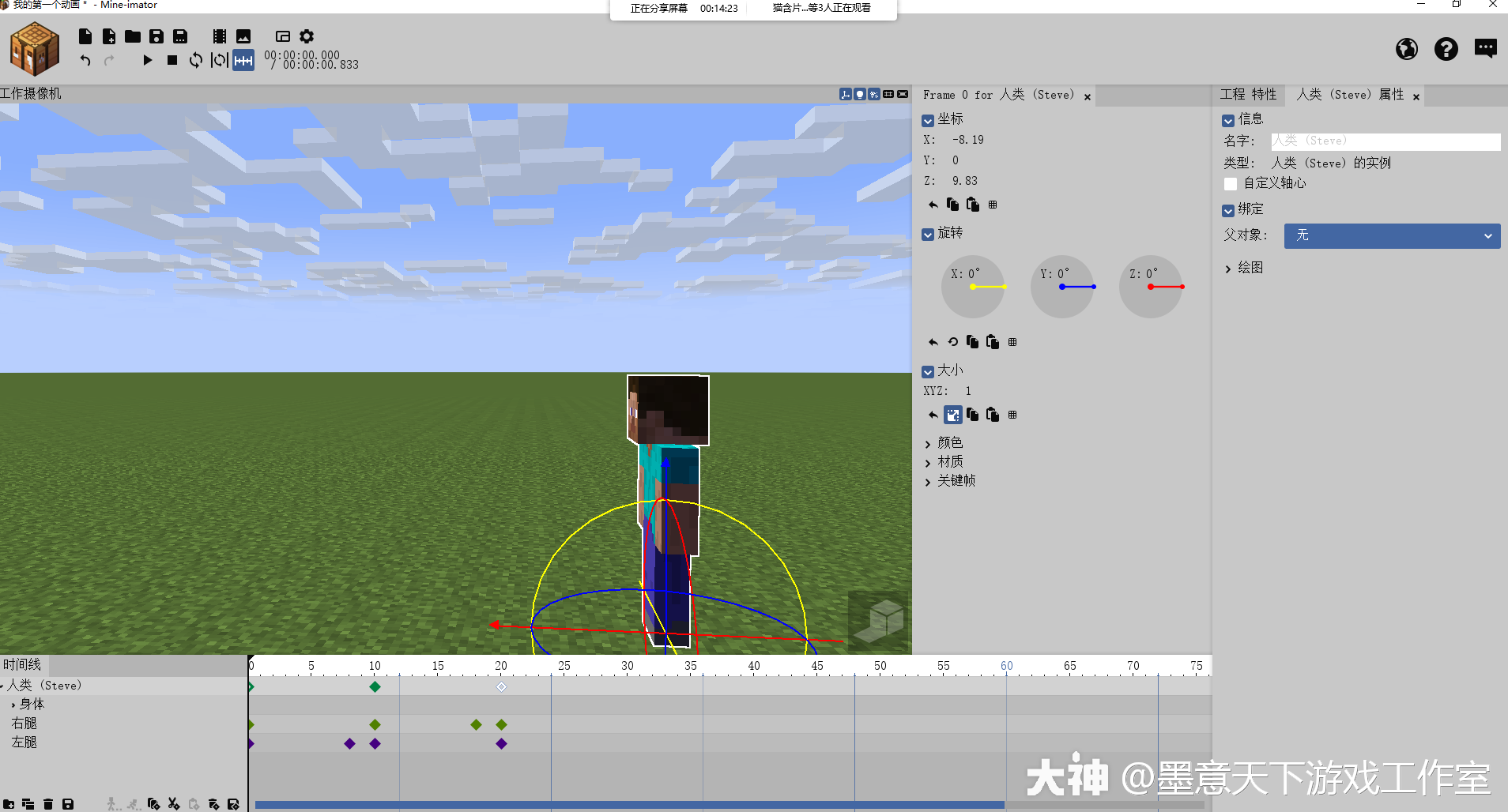
Task: Expand the 颜色 color section
Action: click(x=928, y=444)
